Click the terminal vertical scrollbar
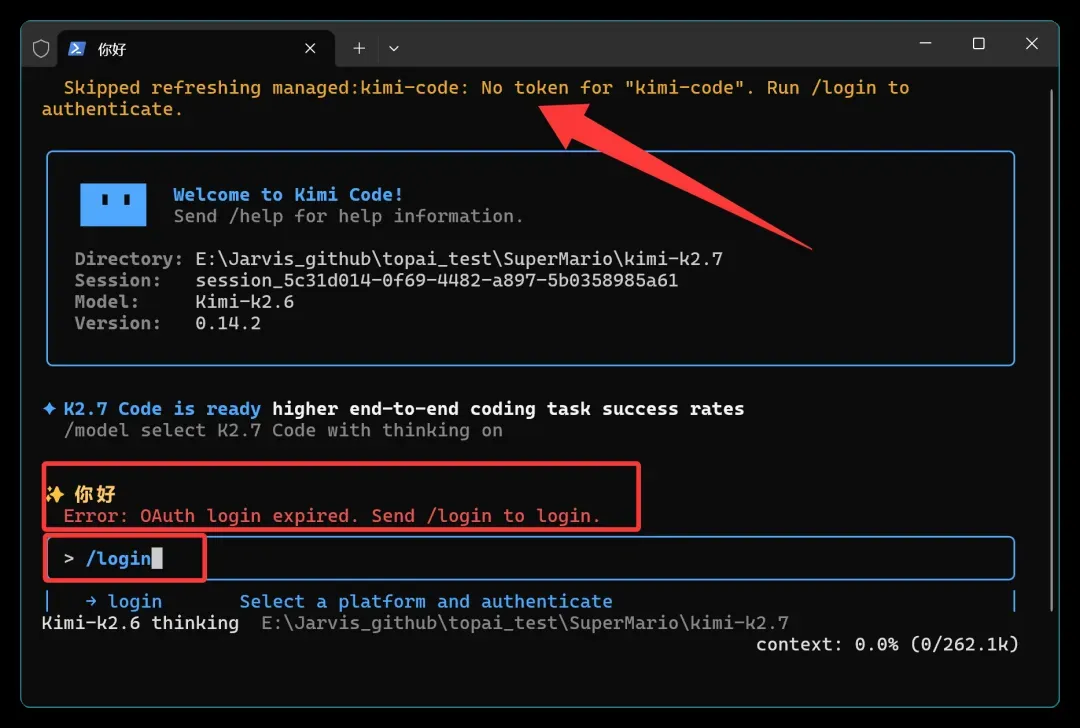The image size is (1080, 728). [x=1052, y=350]
